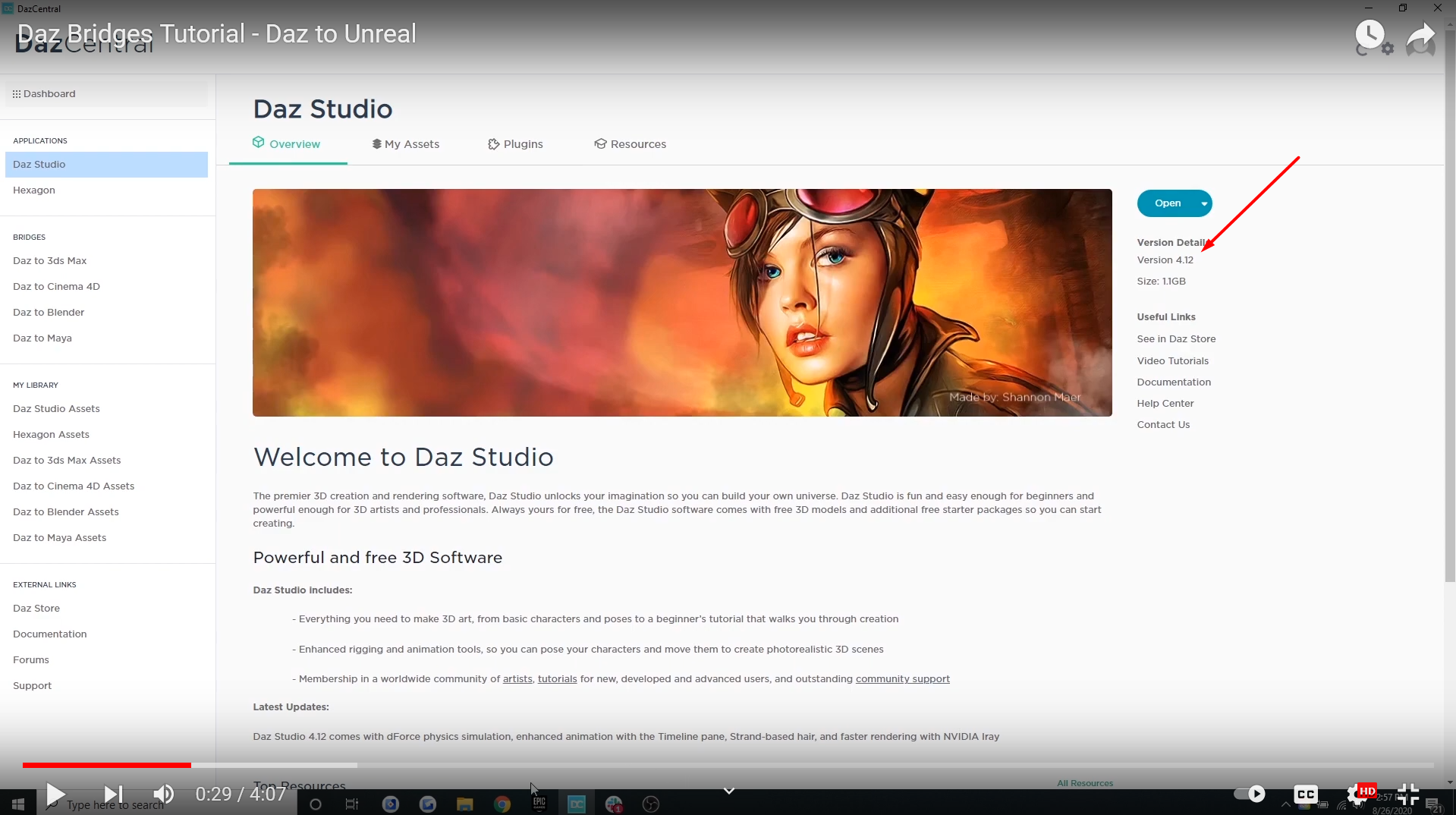The height and width of the screenshot is (815, 1456).
Task: Click the tutorials hyperlink
Action: [557, 679]
